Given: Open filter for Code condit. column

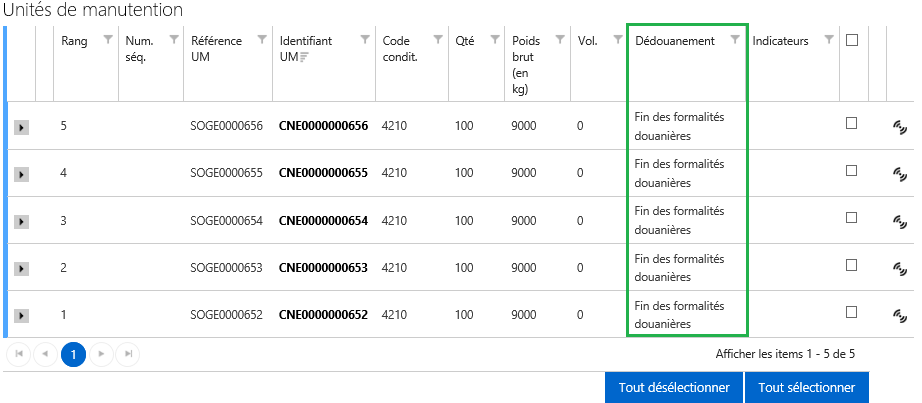Looking at the screenshot, I should (438, 39).
